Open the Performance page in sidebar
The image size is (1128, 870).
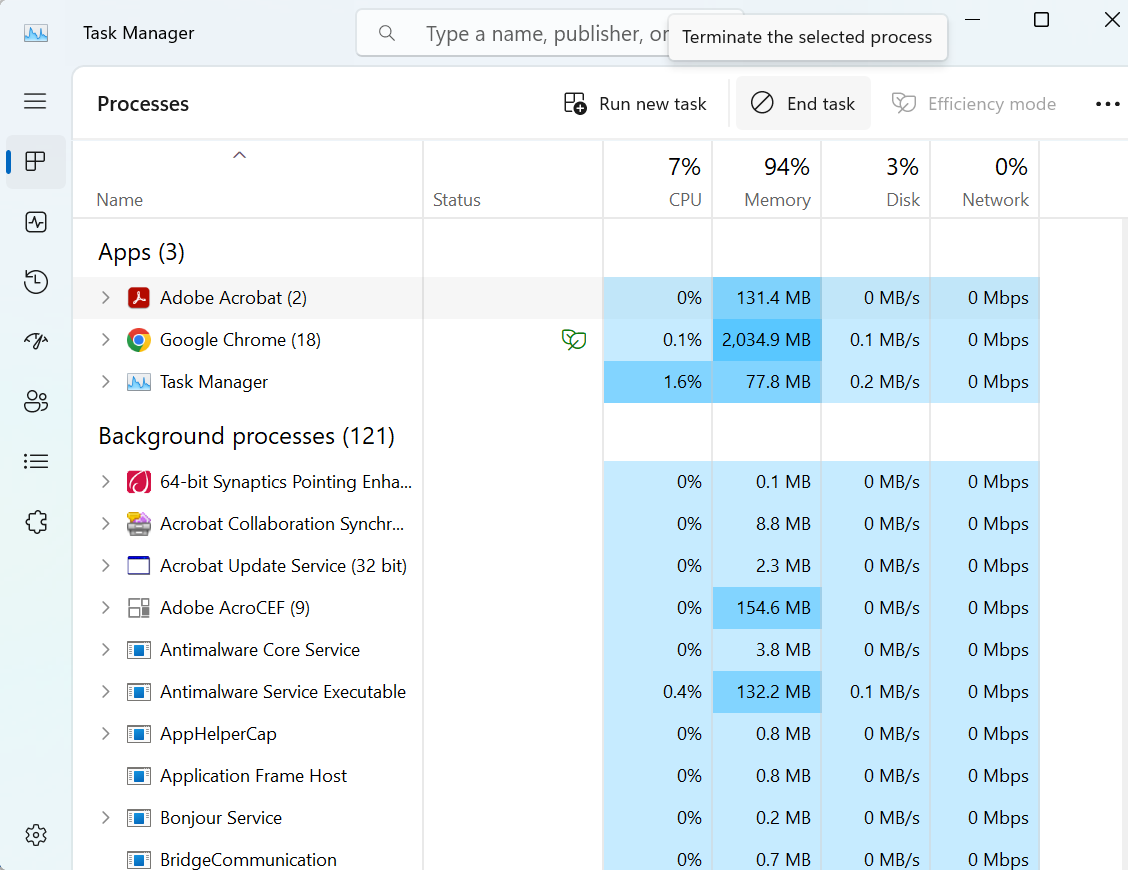point(36,222)
